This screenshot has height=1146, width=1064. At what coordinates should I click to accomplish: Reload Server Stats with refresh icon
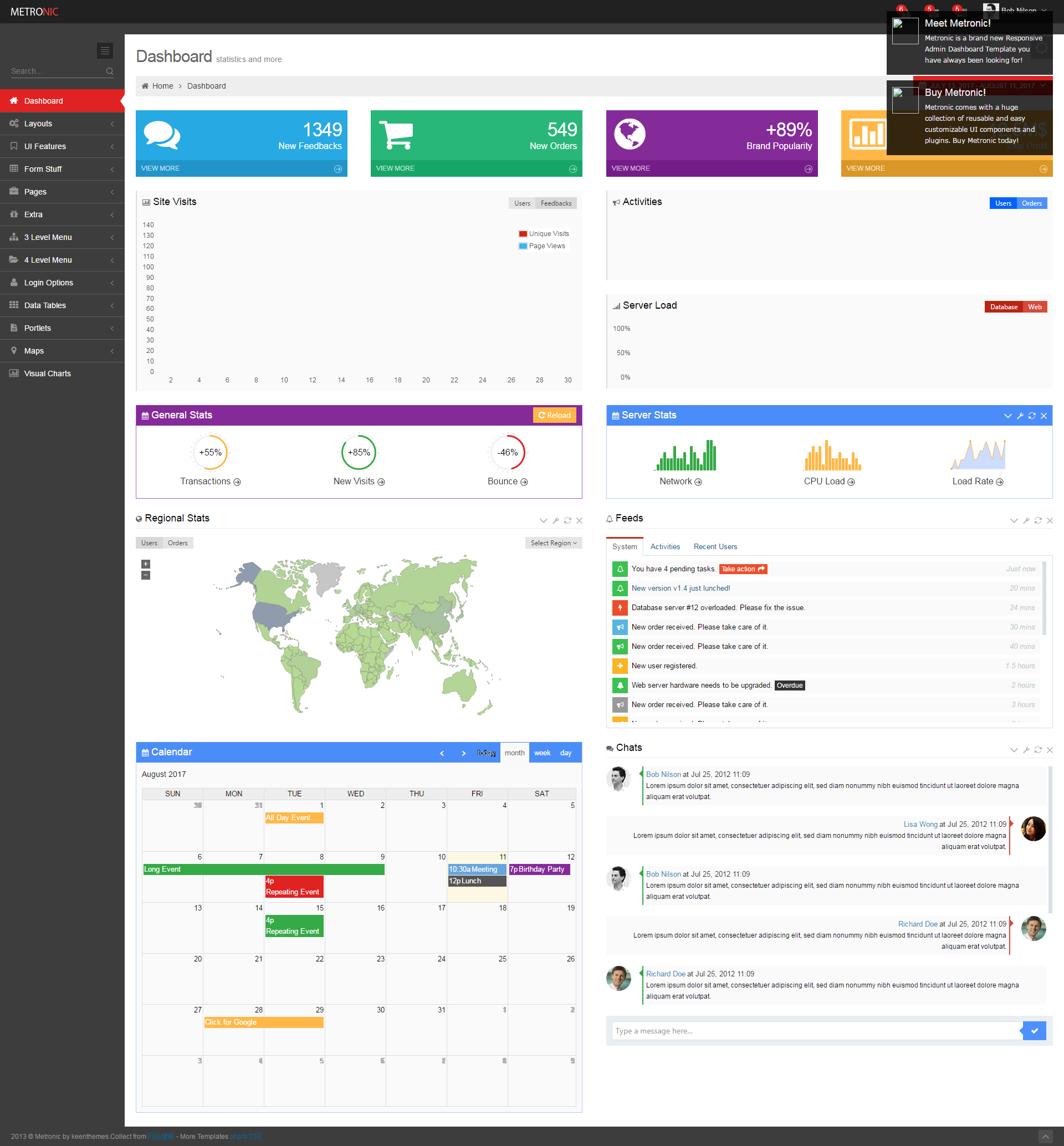(1032, 416)
